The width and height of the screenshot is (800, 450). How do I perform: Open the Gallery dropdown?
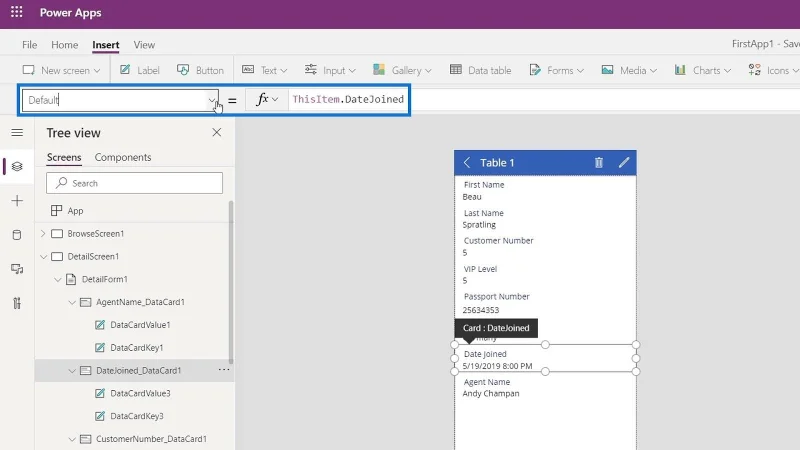tap(402, 70)
